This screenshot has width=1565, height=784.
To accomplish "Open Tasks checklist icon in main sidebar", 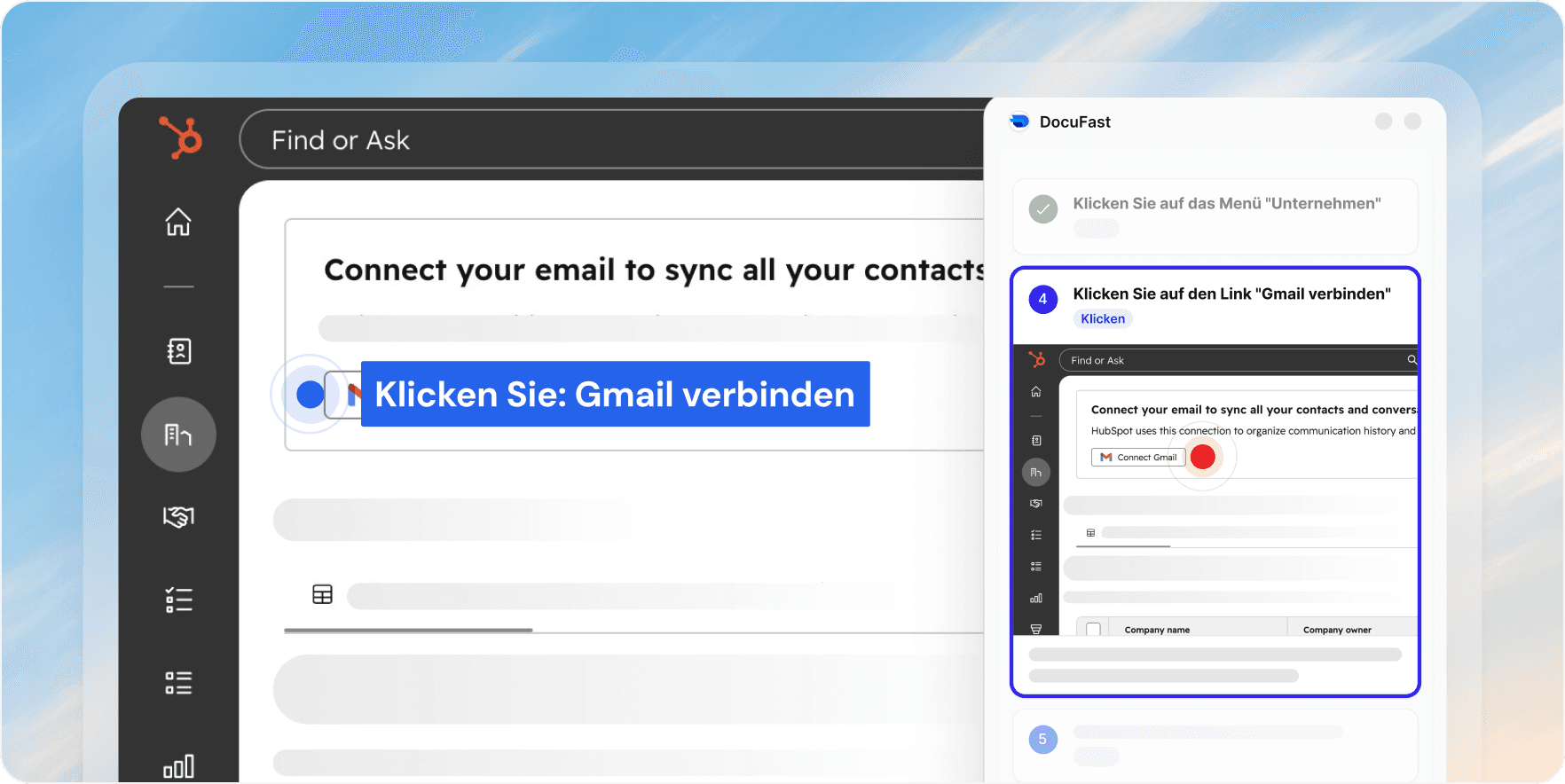I will tap(178, 600).
